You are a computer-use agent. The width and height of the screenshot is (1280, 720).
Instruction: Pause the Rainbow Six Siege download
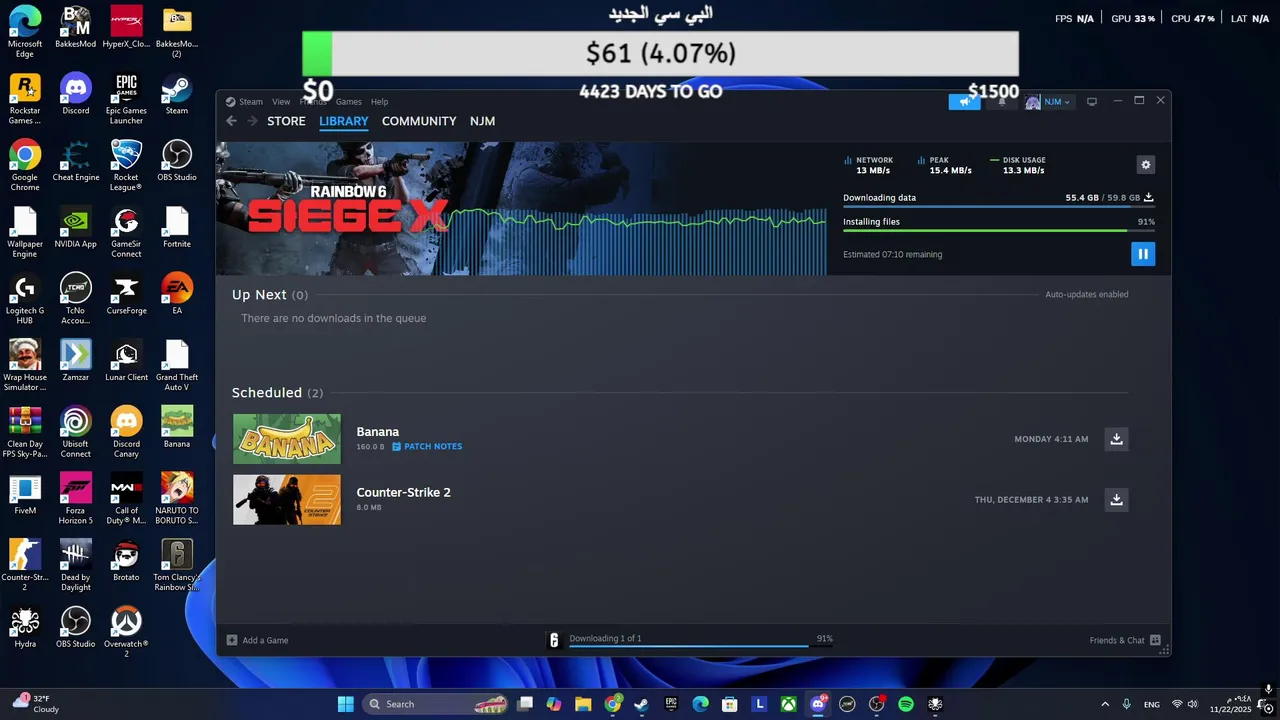pyautogui.click(x=1143, y=254)
